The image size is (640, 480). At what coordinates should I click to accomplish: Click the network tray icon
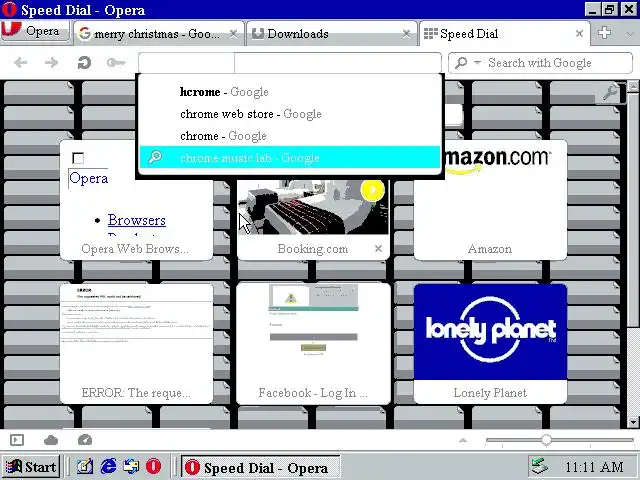pyautogui.click(x=540, y=466)
